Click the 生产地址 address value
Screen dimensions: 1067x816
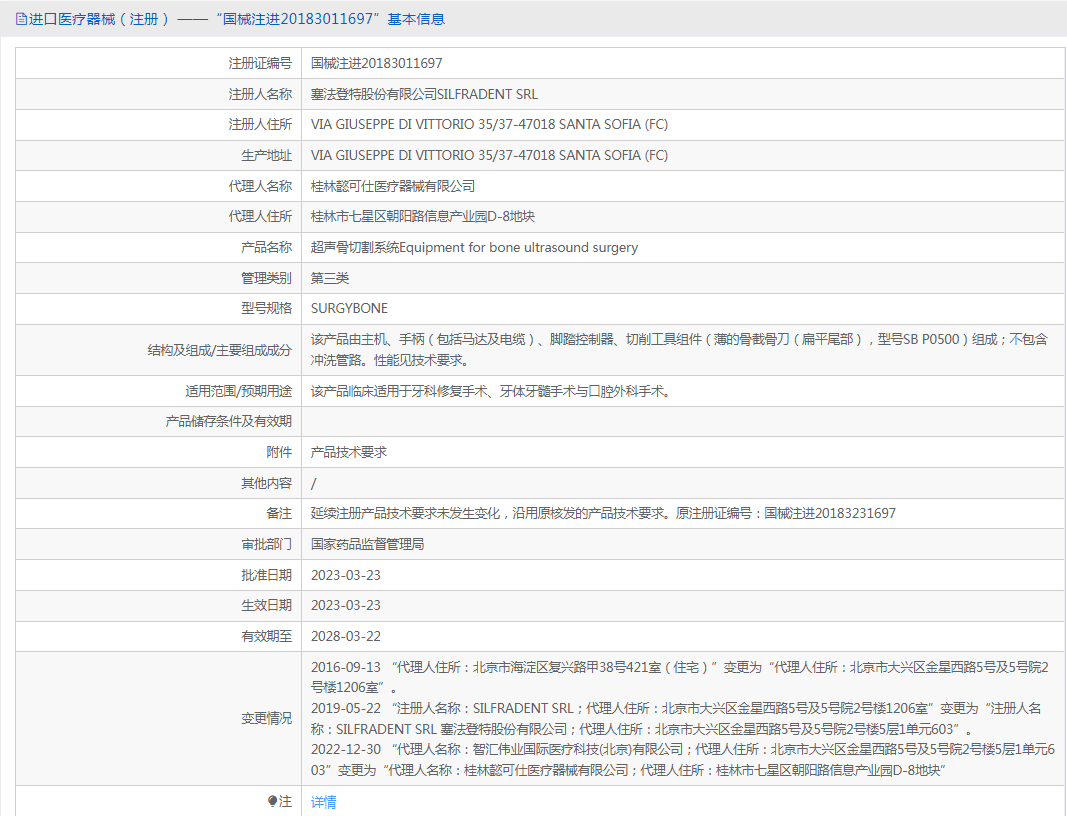pyautogui.click(x=489, y=155)
